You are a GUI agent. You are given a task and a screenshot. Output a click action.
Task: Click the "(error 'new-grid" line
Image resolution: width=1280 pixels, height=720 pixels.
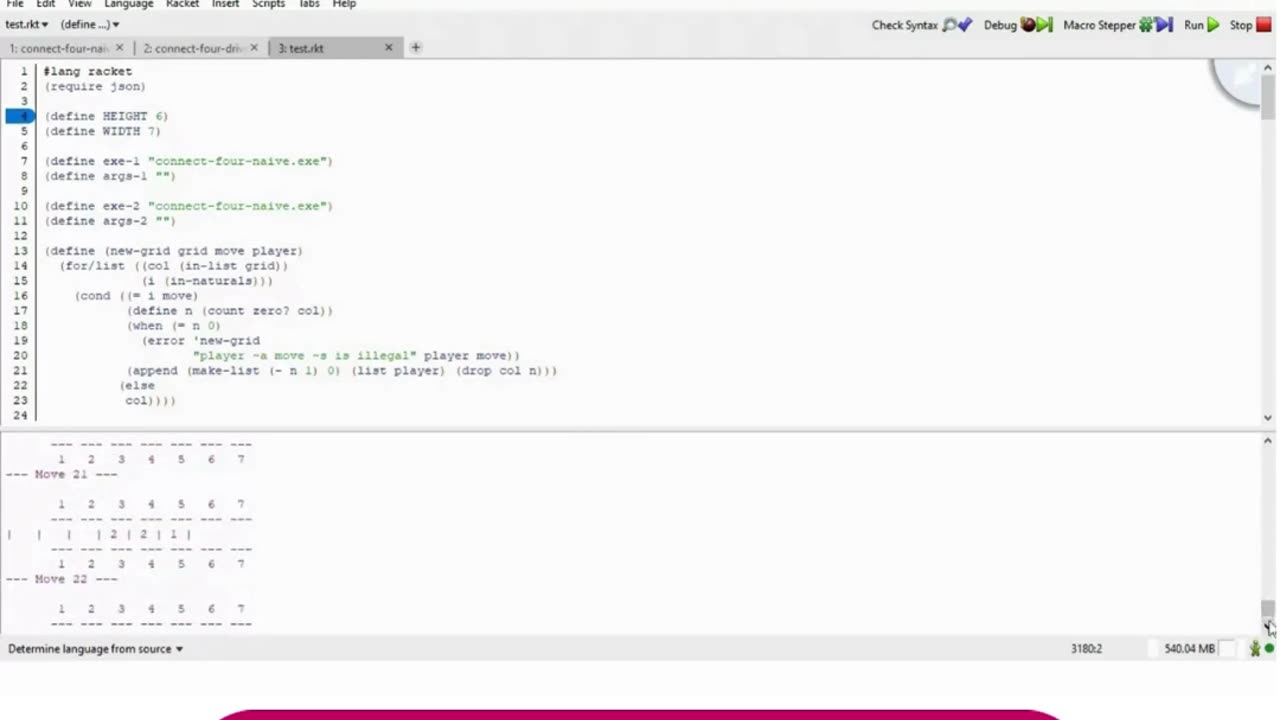pyautogui.click(x=201, y=341)
